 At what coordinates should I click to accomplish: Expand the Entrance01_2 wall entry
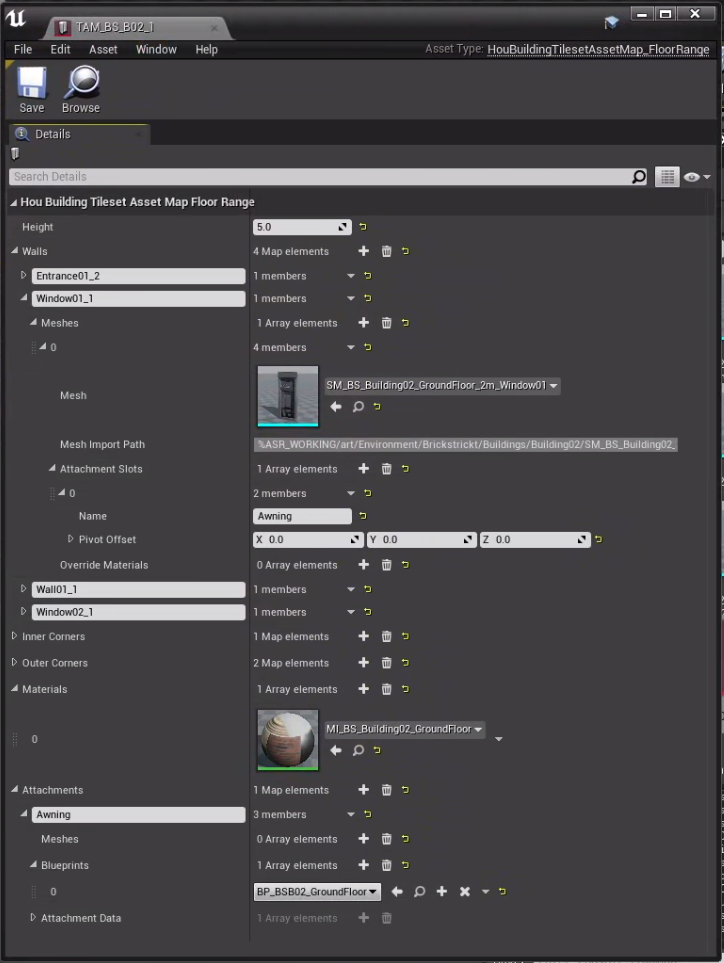pyautogui.click(x=24, y=276)
